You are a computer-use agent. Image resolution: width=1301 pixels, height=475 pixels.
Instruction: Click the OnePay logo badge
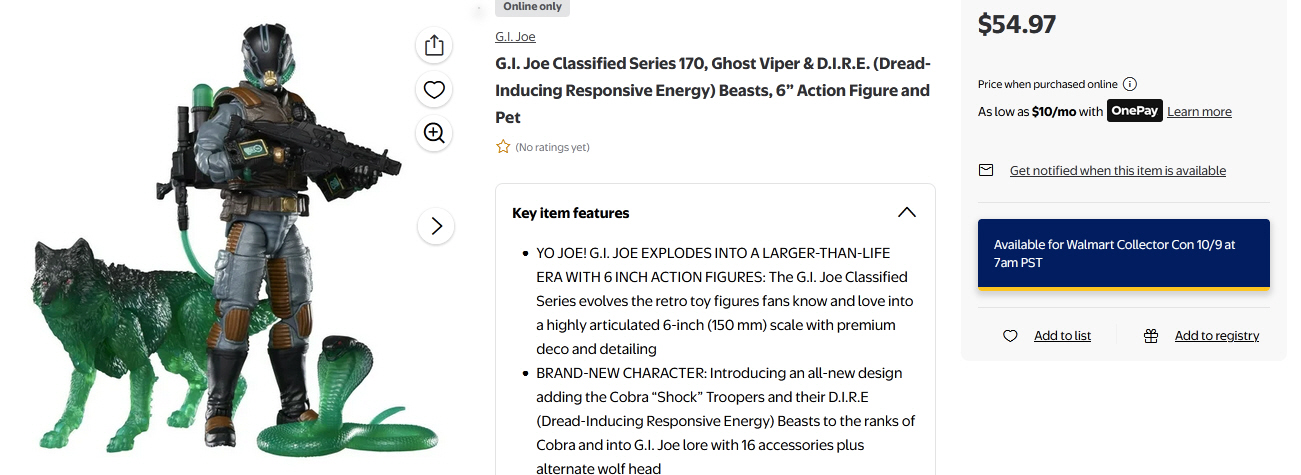(x=1134, y=111)
